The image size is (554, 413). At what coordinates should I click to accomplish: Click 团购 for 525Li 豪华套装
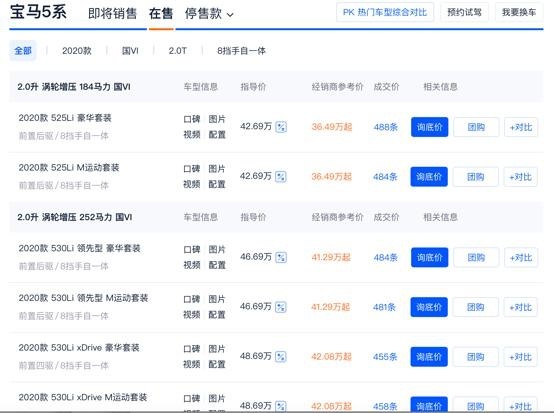(x=476, y=127)
